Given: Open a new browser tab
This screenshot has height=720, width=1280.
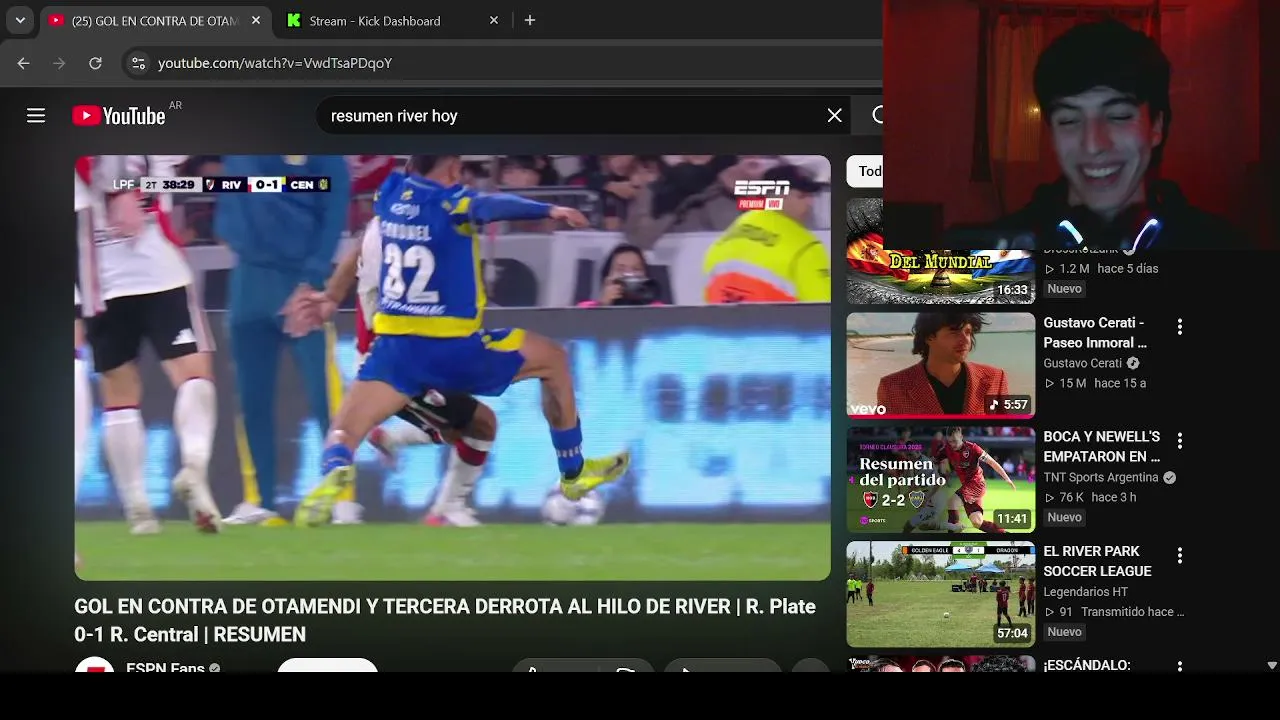Looking at the screenshot, I should 530,20.
